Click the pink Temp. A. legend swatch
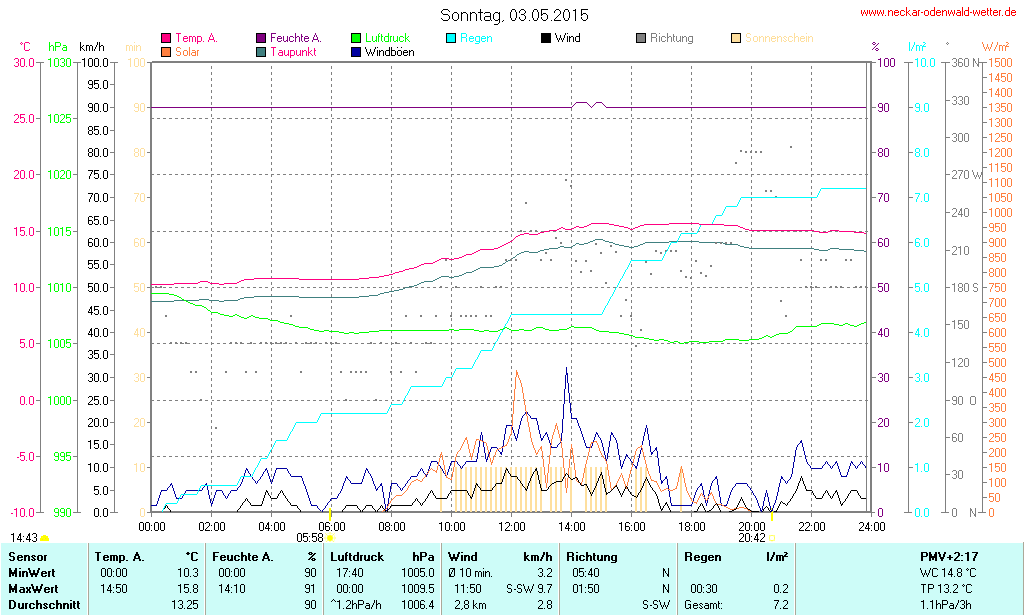 tap(166, 38)
